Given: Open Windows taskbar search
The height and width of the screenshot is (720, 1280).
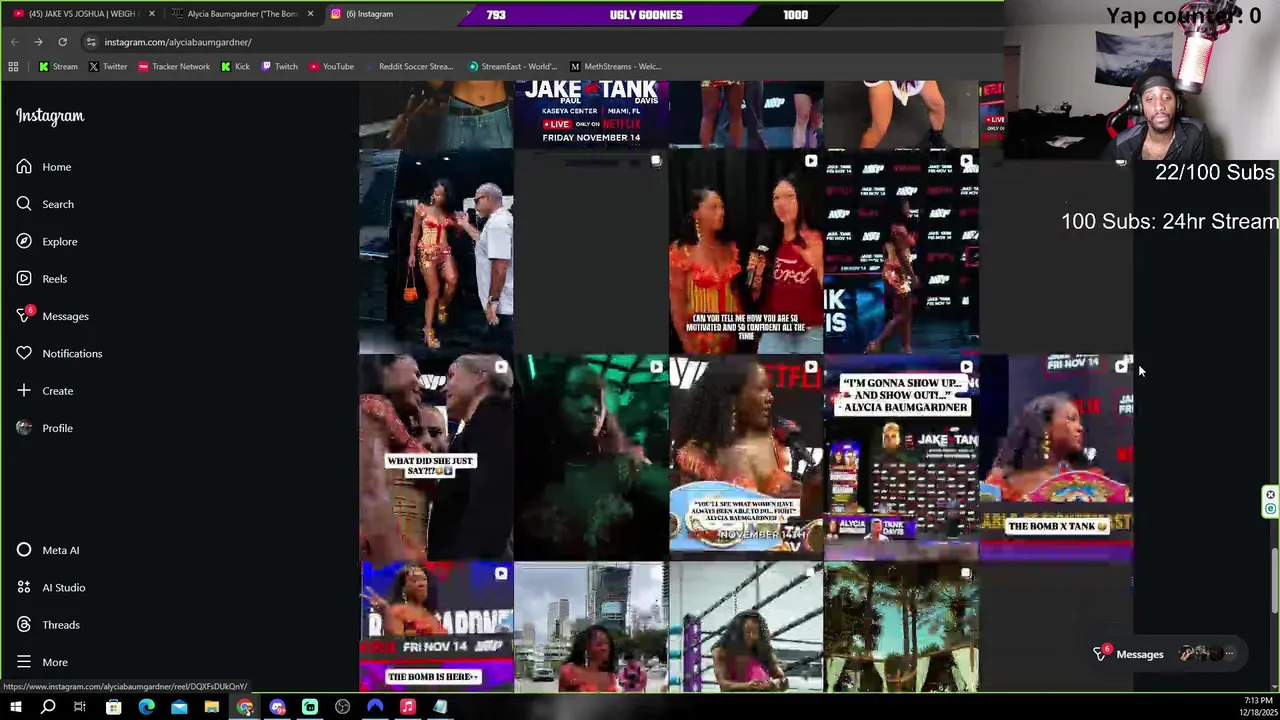Looking at the screenshot, I should [x=48, y=707].
